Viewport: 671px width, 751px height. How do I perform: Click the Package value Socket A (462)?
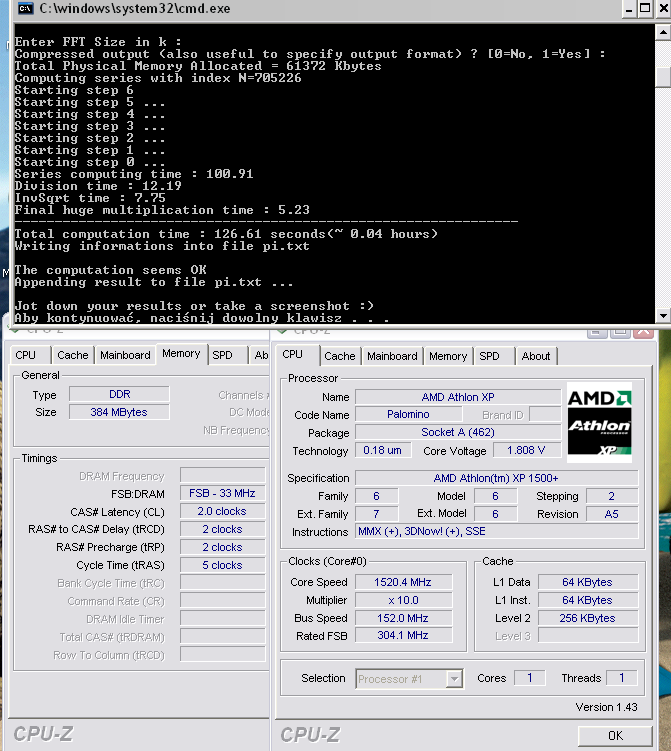(x=458, y=432)
